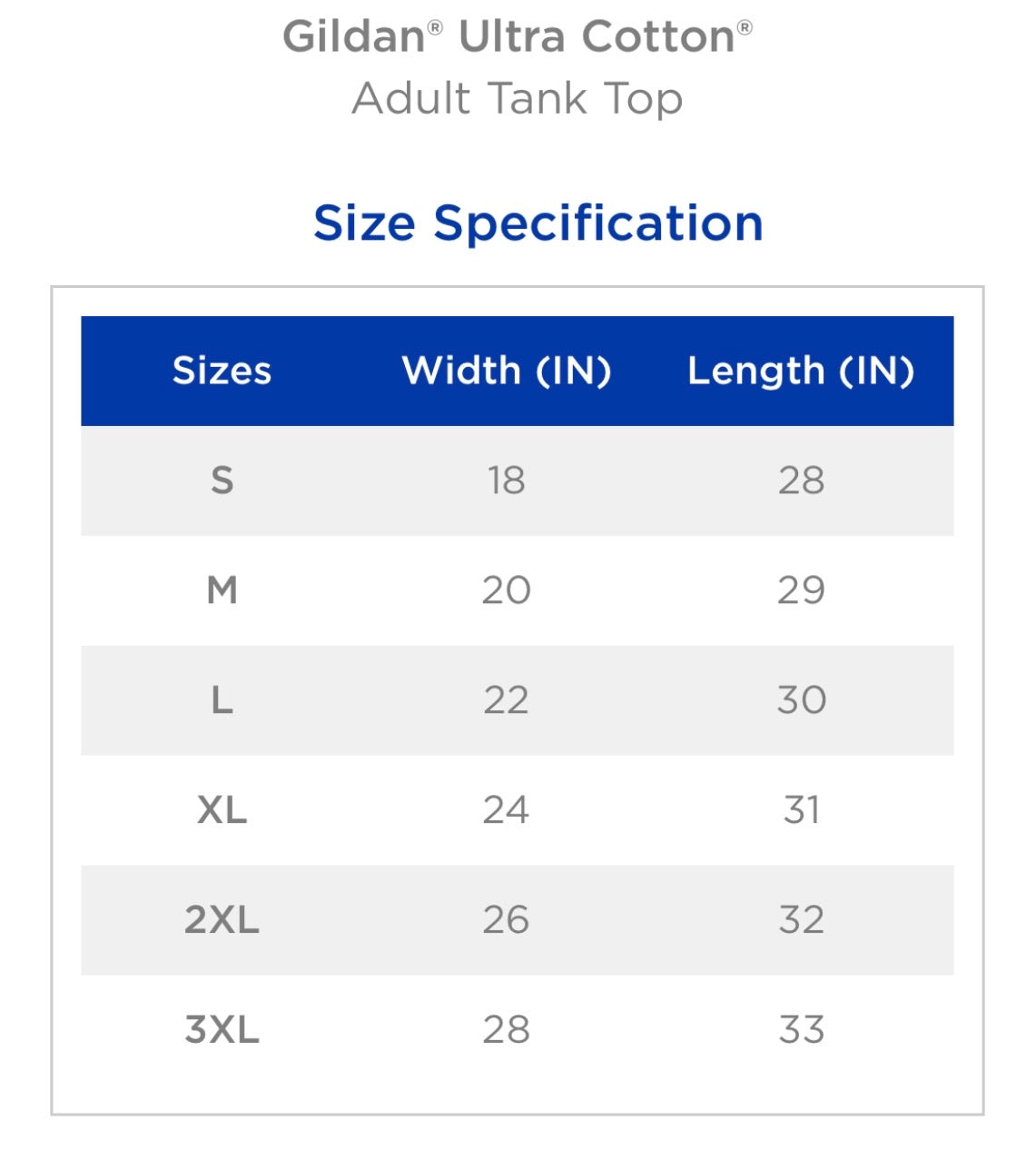The width and height of the screenshot is (1036, 1170).
Task: Click width value 18 for size S
Action: click(x=506, y=481)
